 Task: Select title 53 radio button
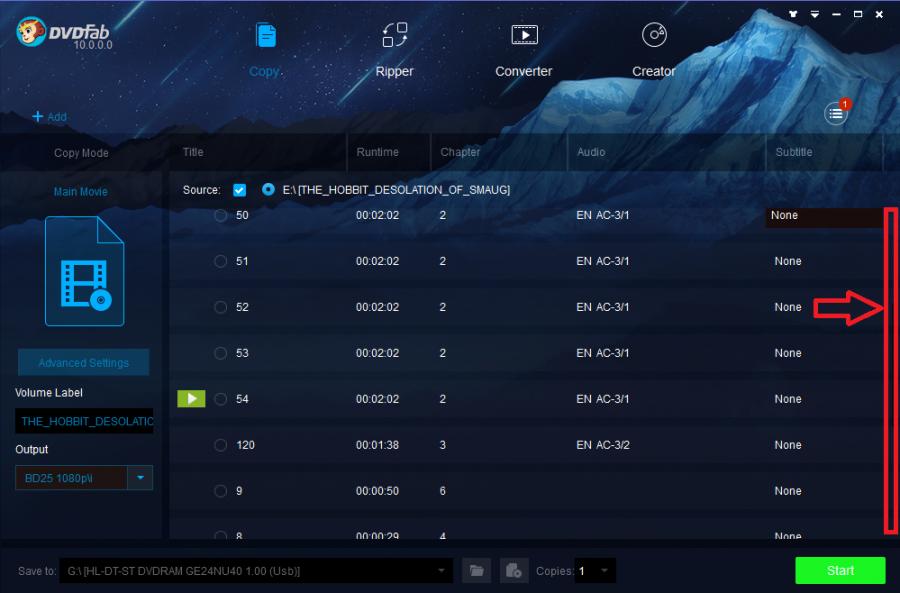click(220, 353)
